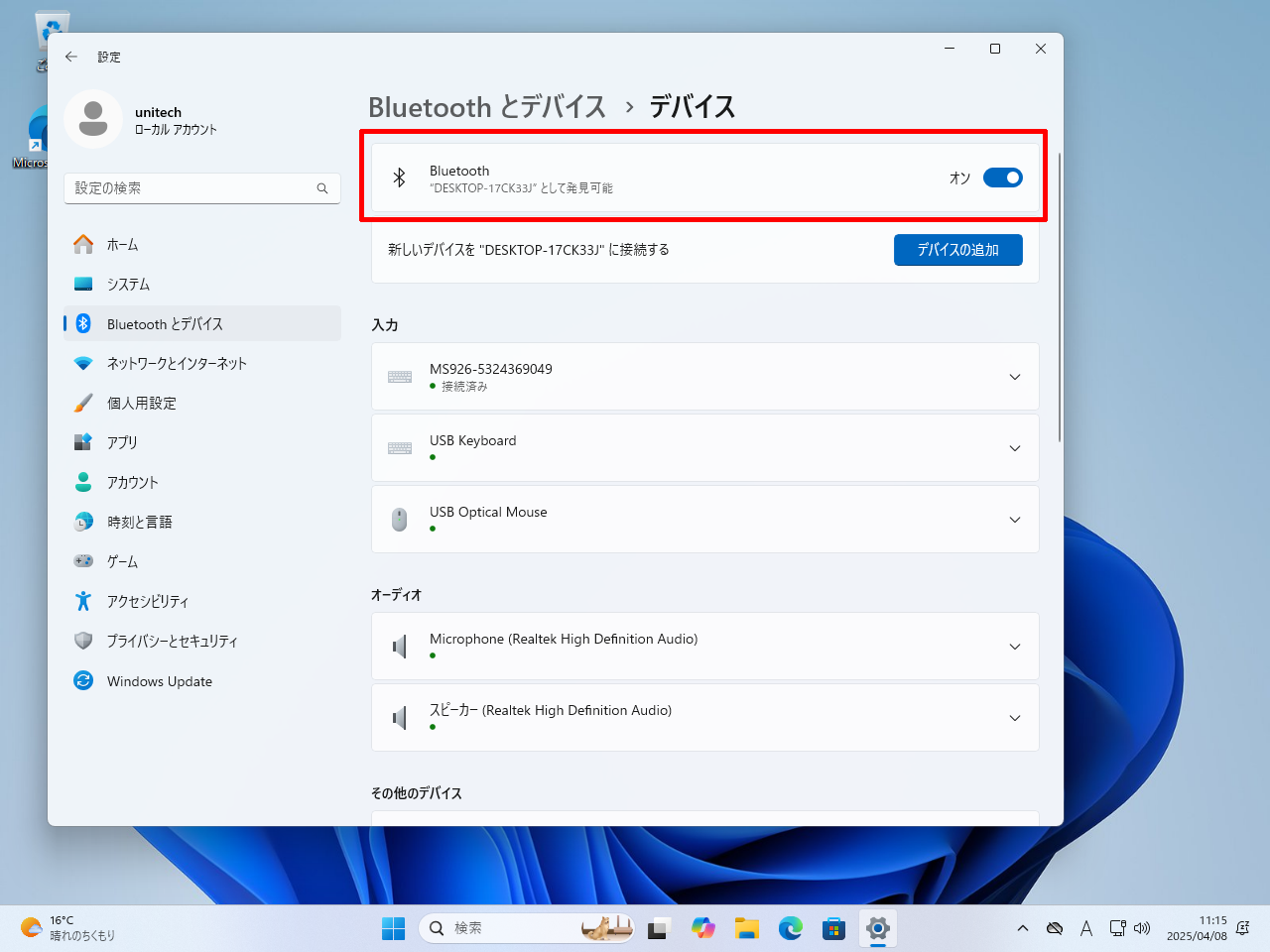Click mouse icon beside USB Optical Mouse
The height and width of the screenshot is (952, 1270).
coord(400,520)
